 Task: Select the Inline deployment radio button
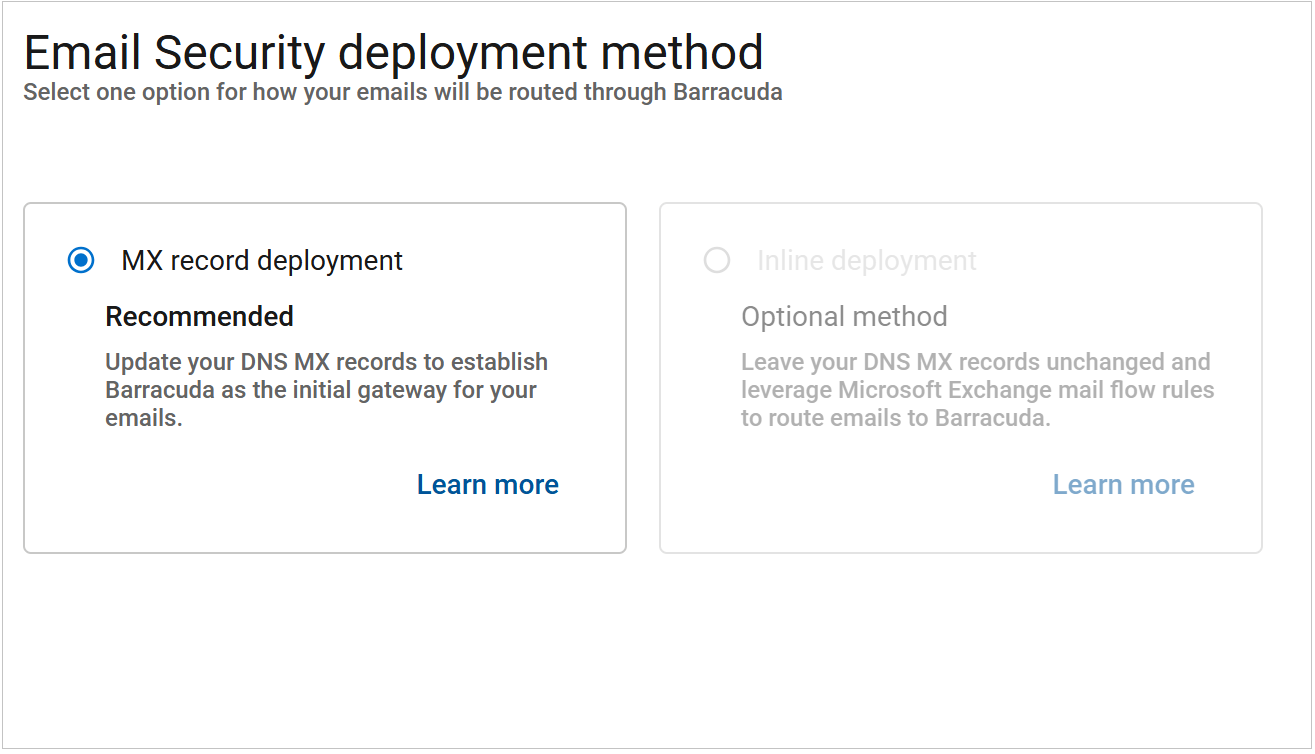pyautogui.click(x=717, y=261)
